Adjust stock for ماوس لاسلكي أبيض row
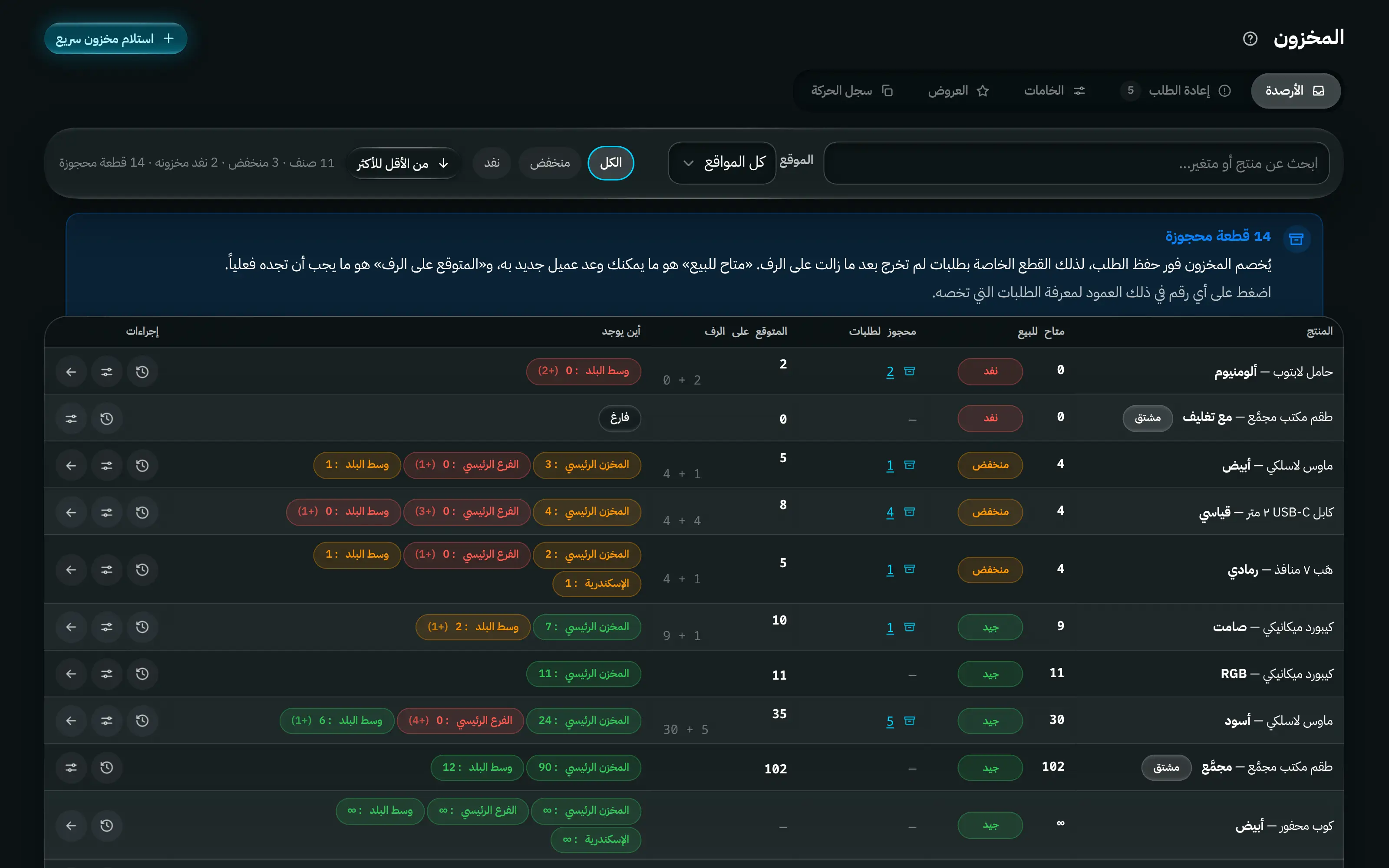 point(107,465)
